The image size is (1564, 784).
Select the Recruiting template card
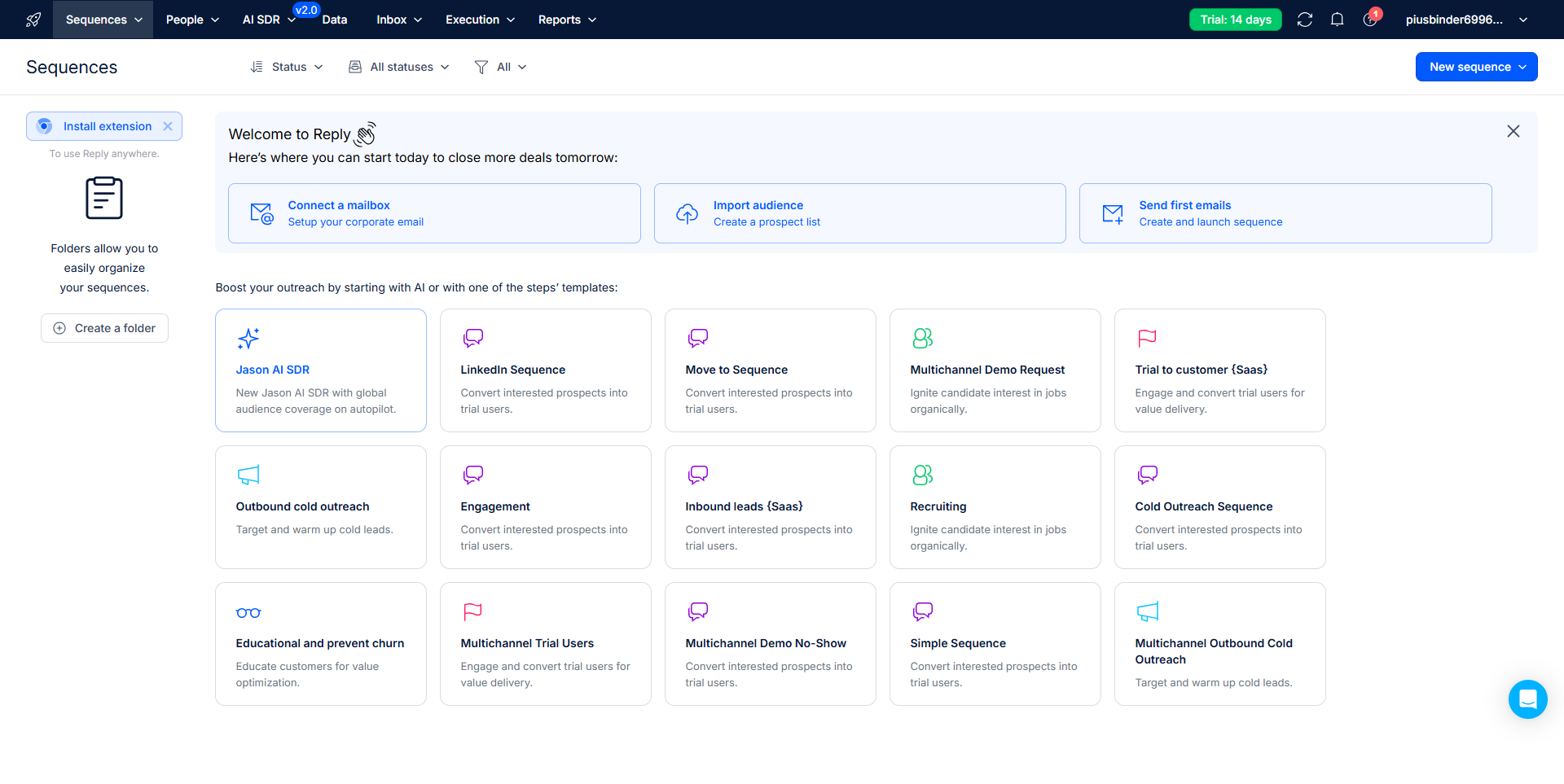995,506
